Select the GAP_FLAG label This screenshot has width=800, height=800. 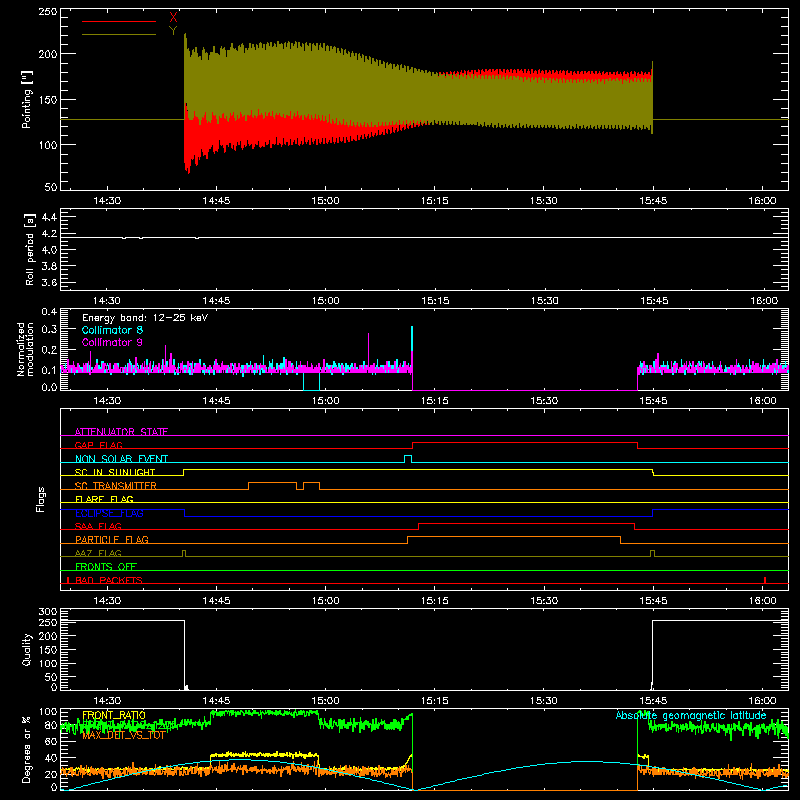coord(98,445)
